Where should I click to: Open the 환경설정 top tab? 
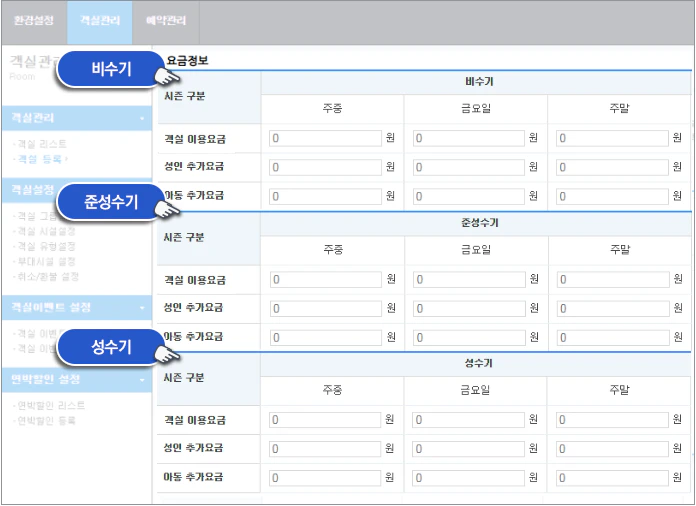[x=34, y=20]
